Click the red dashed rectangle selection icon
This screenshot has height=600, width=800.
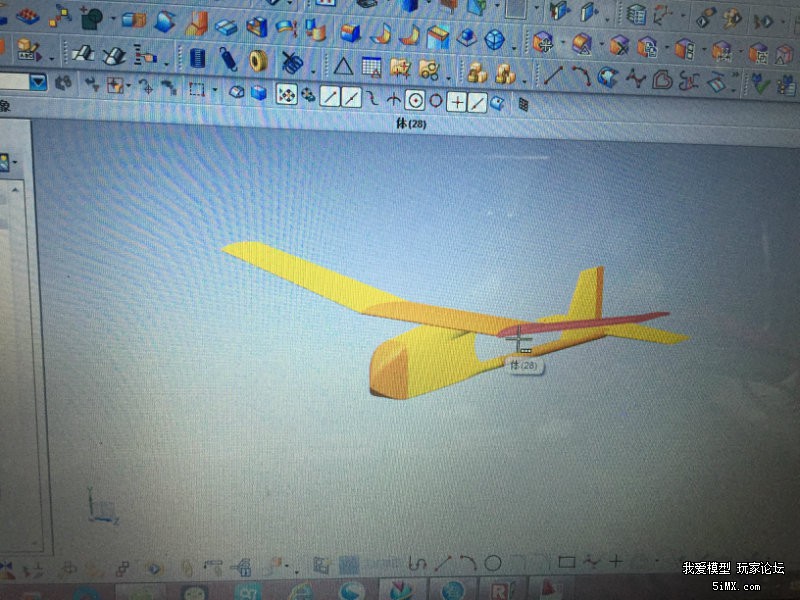pos(196,90)
